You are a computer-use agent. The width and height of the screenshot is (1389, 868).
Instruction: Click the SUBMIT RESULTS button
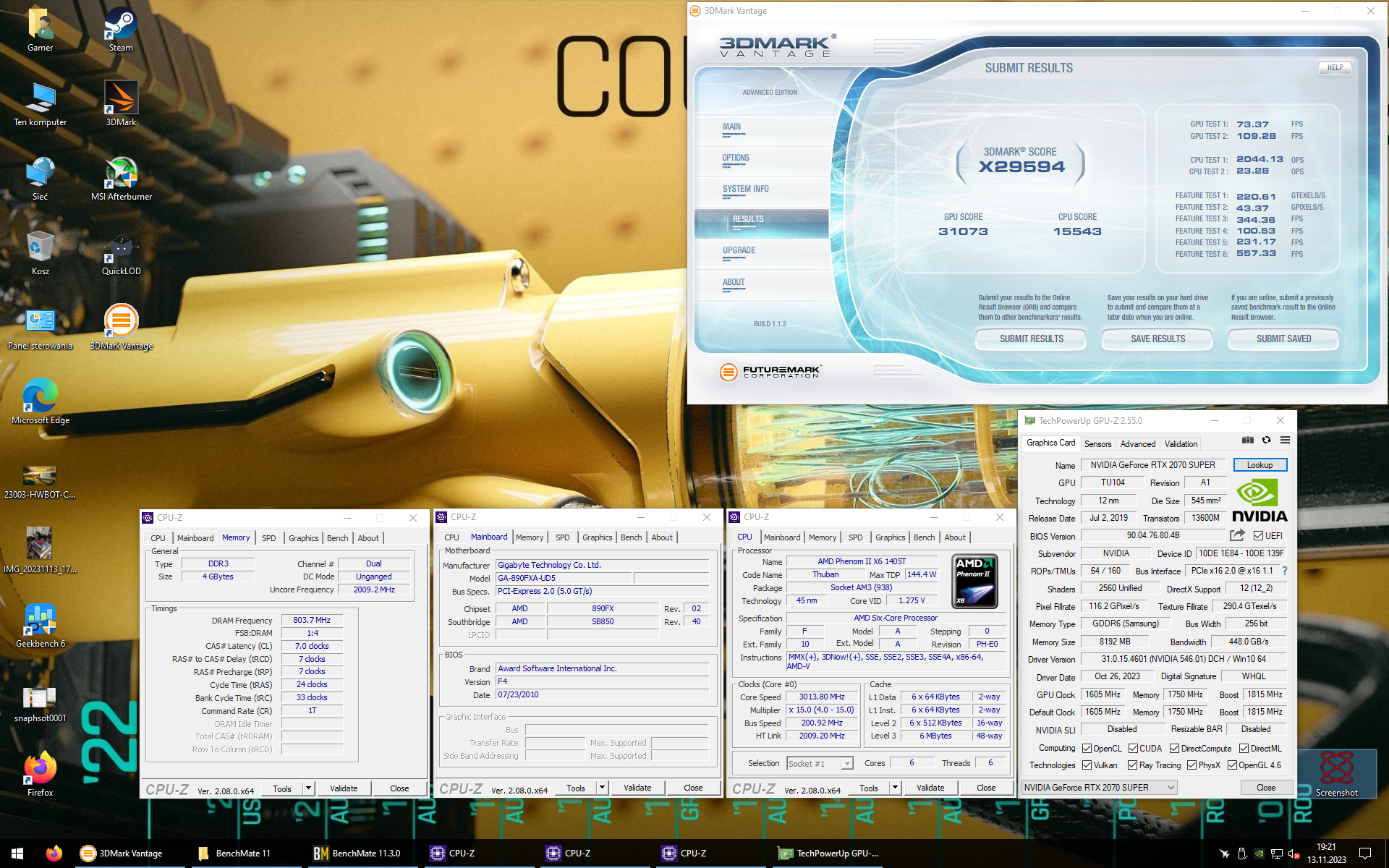[x=1031, y=339]
